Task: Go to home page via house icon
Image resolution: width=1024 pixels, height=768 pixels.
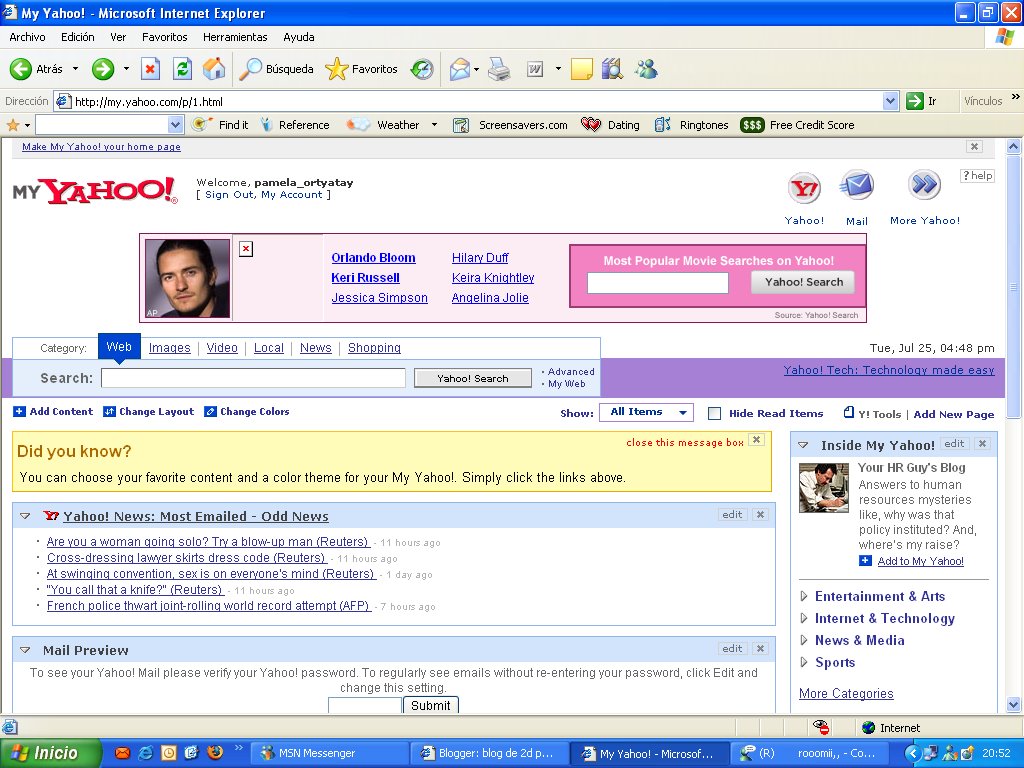Action: tap(214, 69)
